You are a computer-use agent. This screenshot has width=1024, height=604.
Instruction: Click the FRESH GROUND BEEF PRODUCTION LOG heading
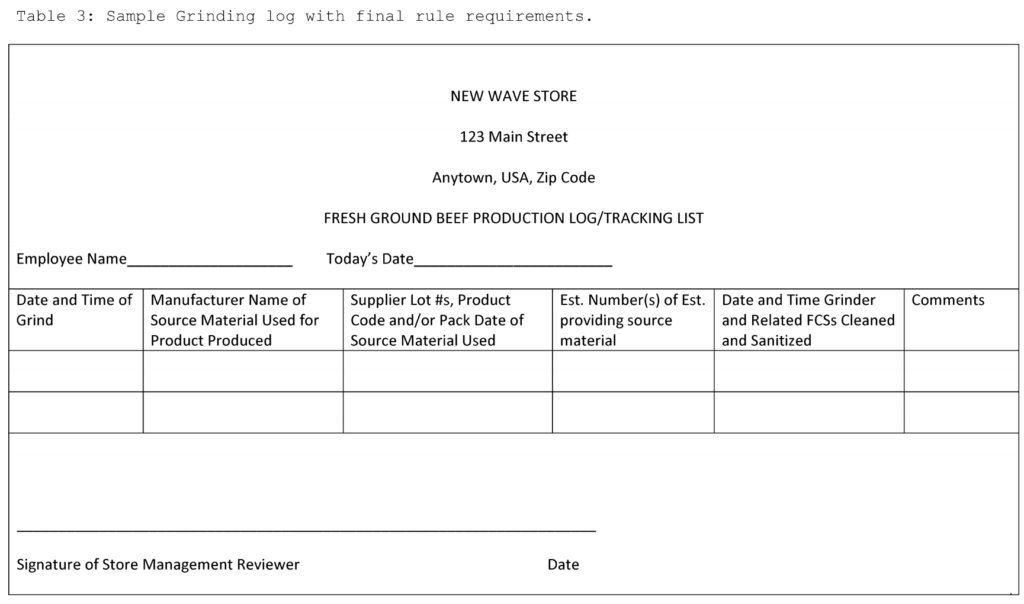(513, 218)
